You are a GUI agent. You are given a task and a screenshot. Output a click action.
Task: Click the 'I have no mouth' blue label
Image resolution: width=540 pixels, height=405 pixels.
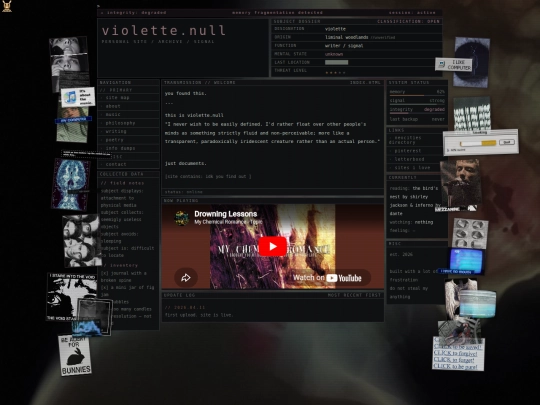click(x=457, y=272)
